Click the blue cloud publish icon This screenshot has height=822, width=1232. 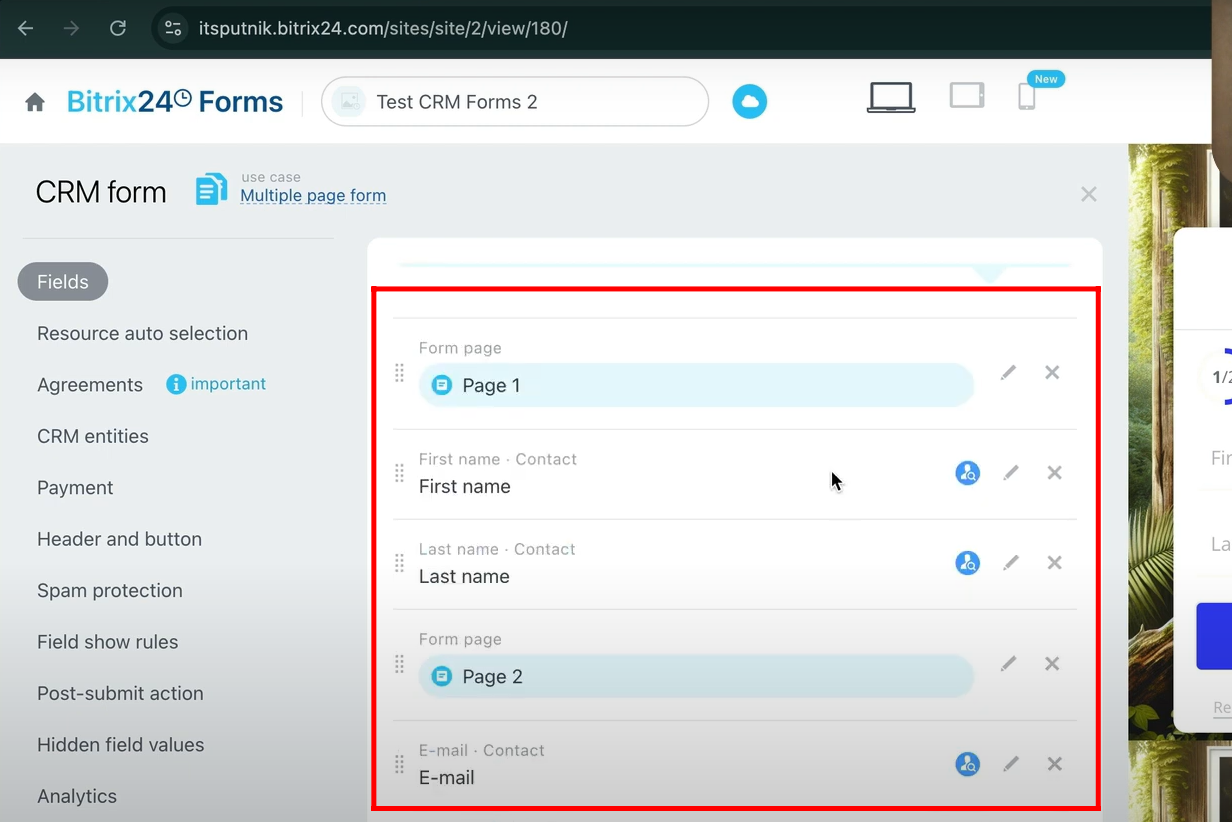[749, 101]
